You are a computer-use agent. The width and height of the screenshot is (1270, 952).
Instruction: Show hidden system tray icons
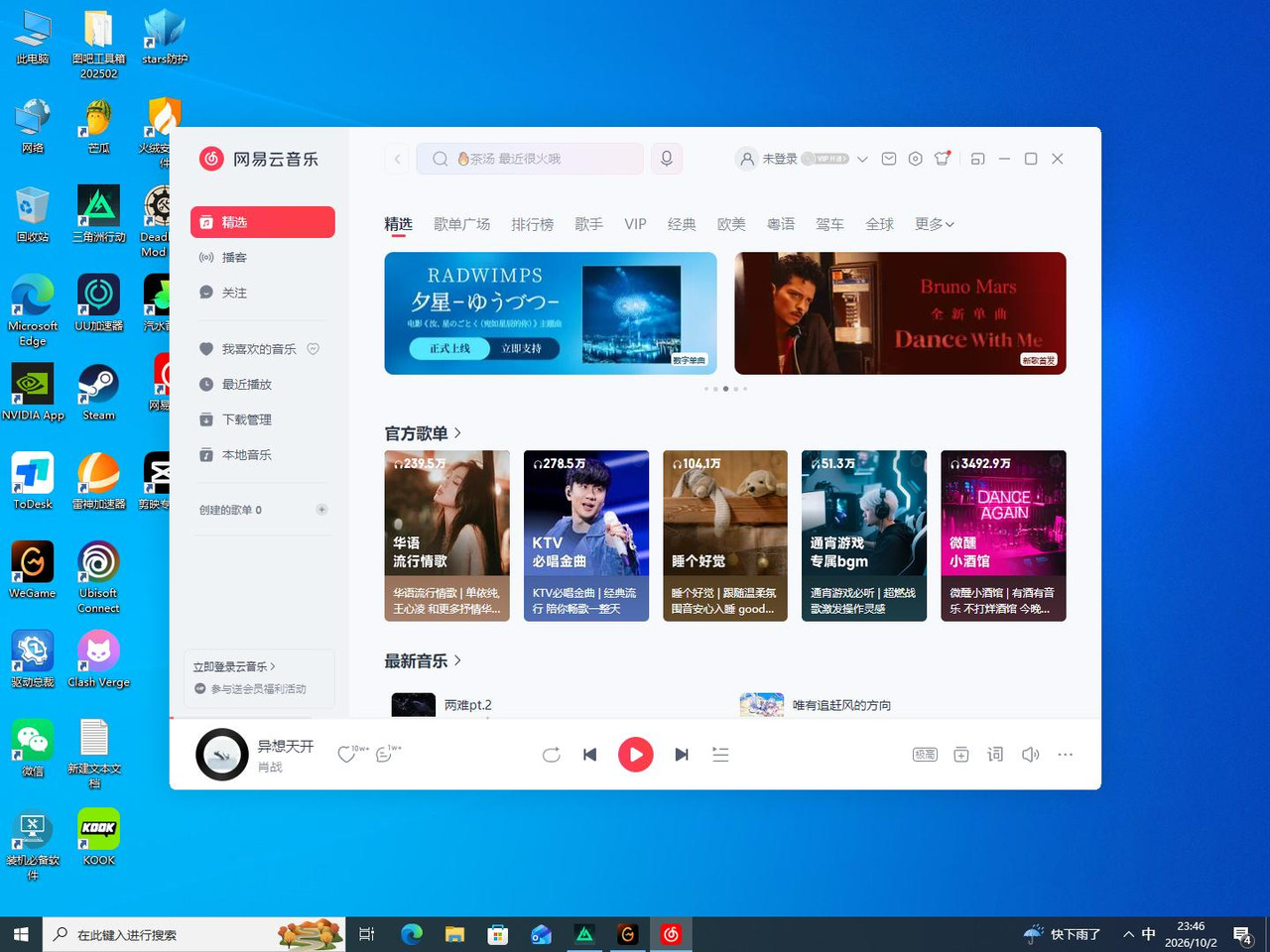pos(1128,934)
